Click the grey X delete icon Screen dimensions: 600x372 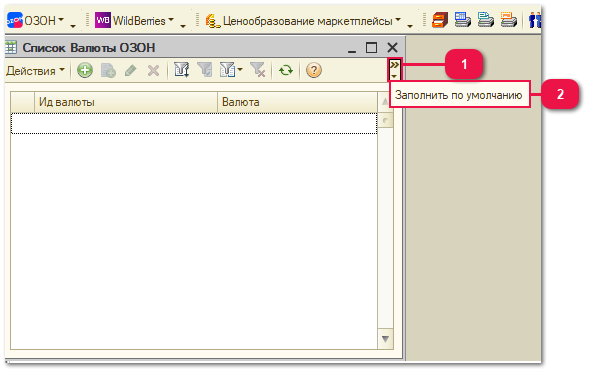(153, 70)
